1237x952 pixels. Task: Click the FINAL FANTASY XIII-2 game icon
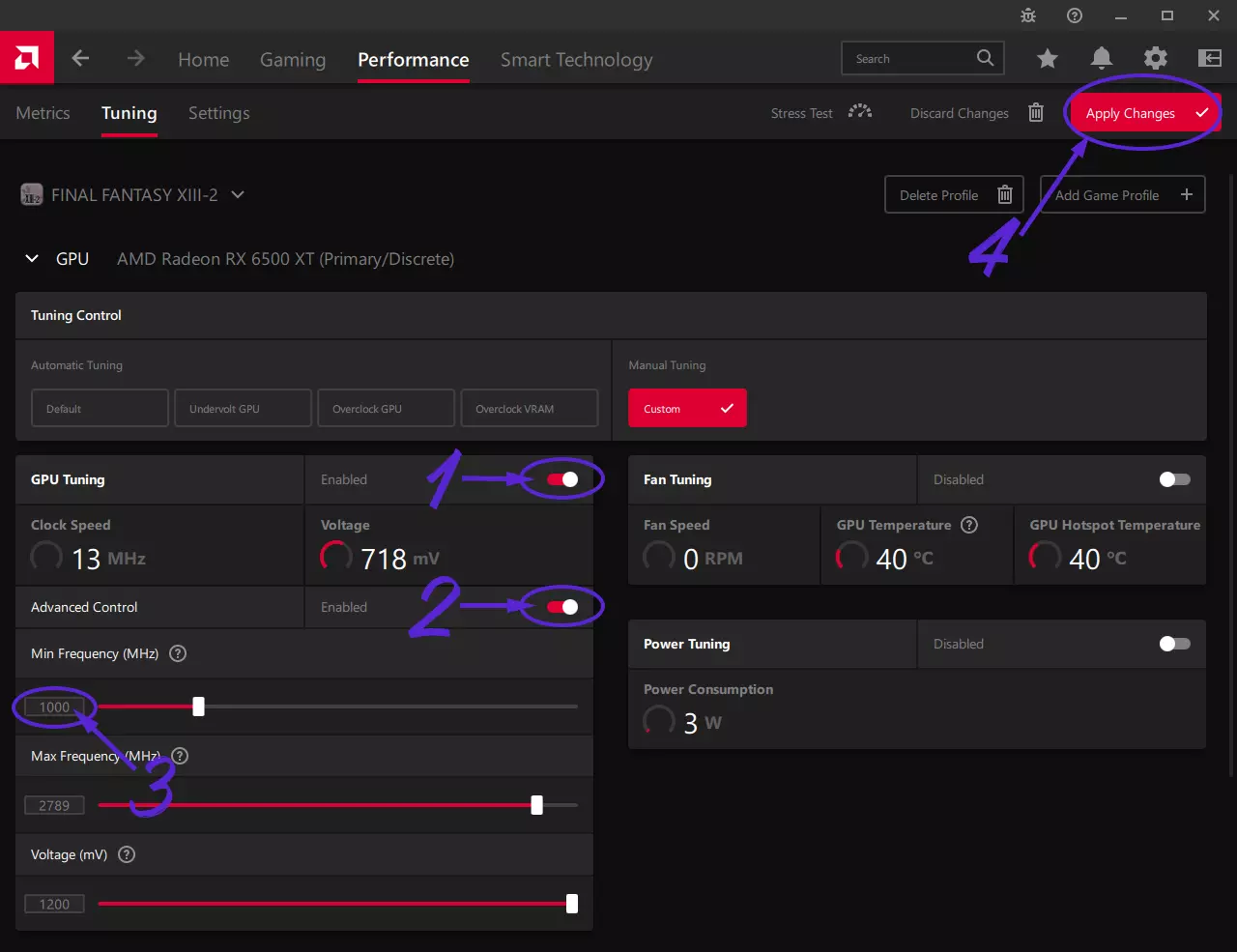32,194
